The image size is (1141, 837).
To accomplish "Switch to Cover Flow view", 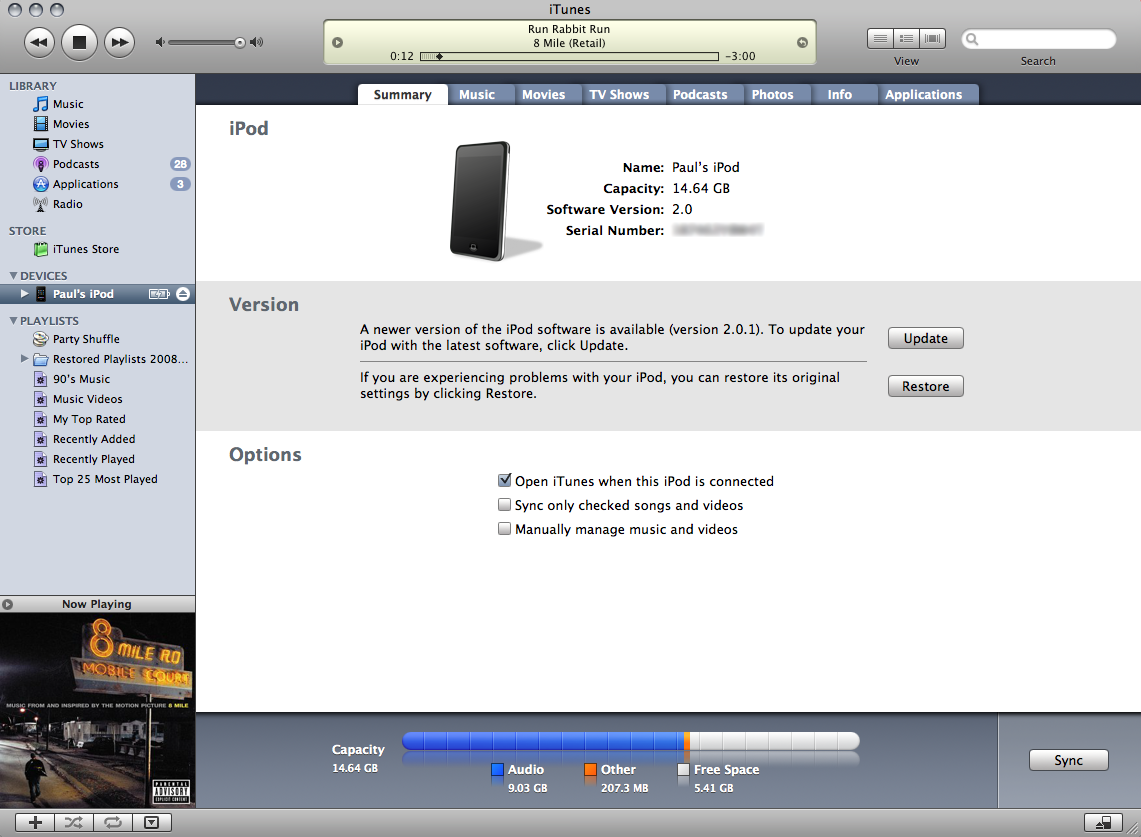I will pos(932,39).
